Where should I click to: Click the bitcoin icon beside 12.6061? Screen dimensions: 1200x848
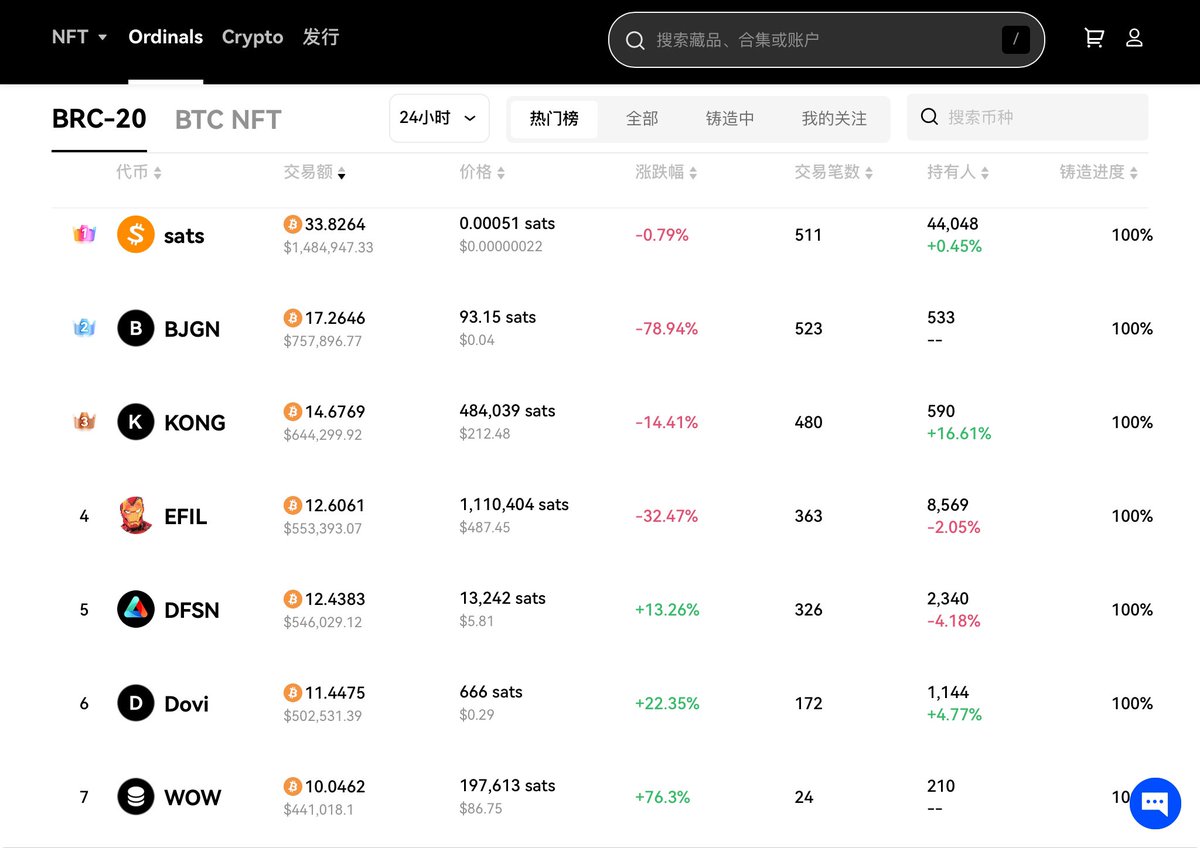coord(293,505)
